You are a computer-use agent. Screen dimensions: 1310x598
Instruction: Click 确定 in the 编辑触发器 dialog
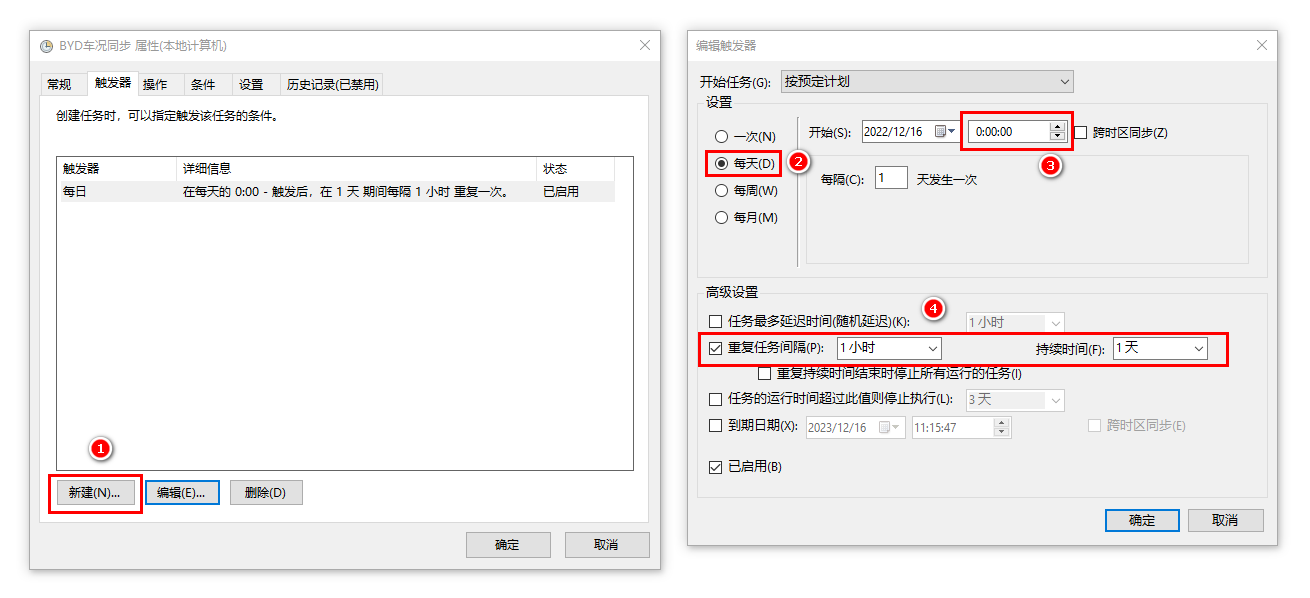[1141, 520]
